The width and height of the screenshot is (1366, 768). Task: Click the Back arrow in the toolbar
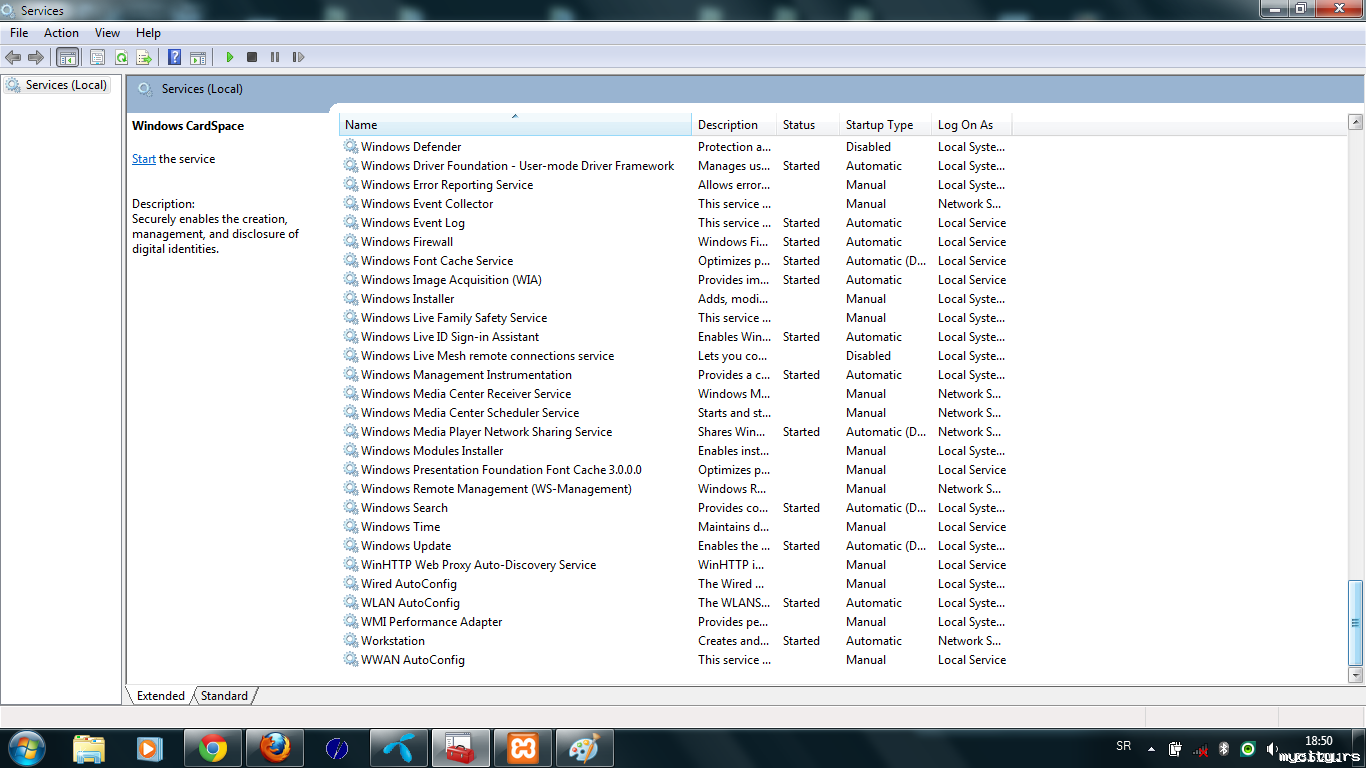[13, 57]
